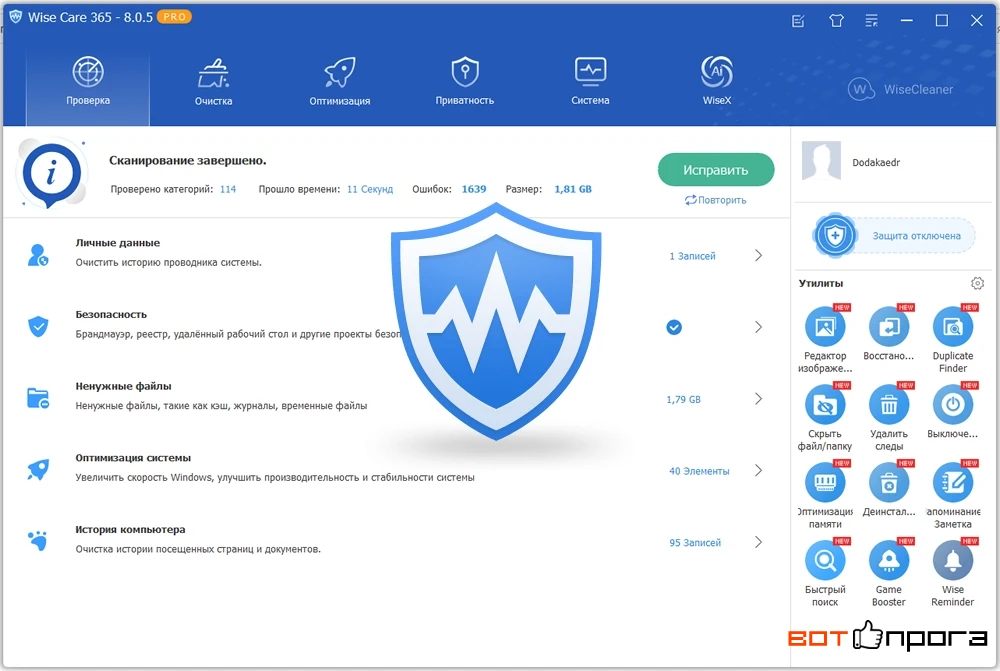This screenshot has height=671, width=1000.
Task: Click the Утилиты section heading
Action: click(x=820, y=283)
